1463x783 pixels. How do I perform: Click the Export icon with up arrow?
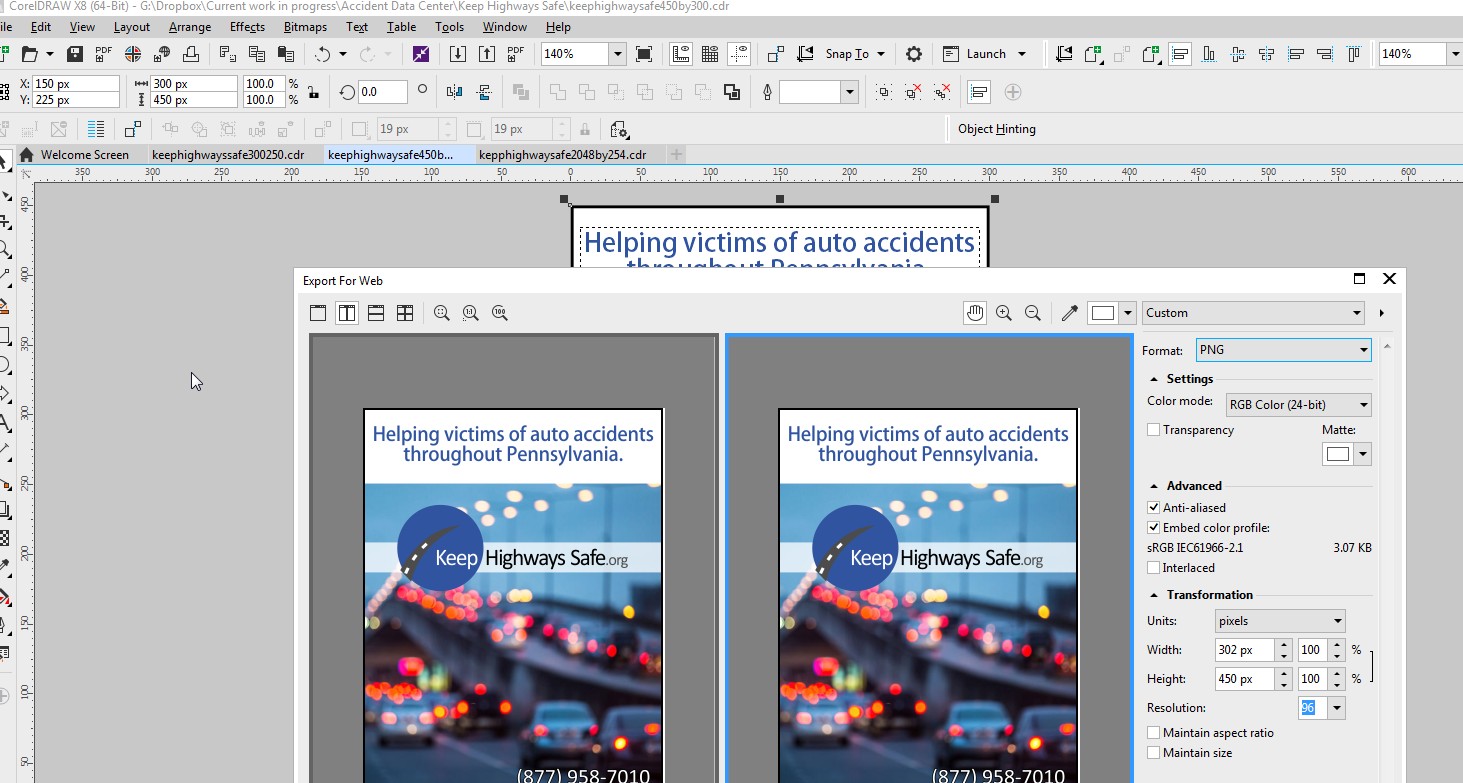486,54
